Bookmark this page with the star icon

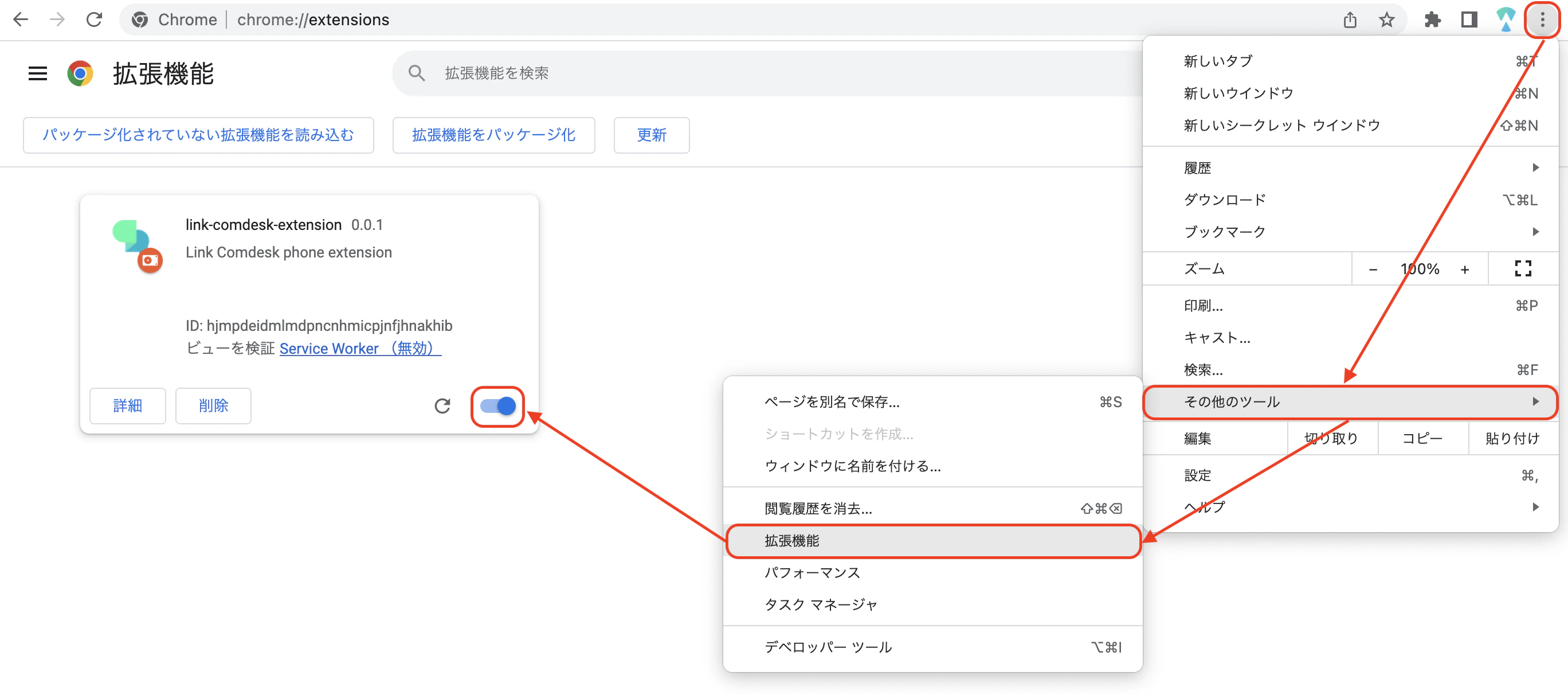click(x=1386, y=19)
